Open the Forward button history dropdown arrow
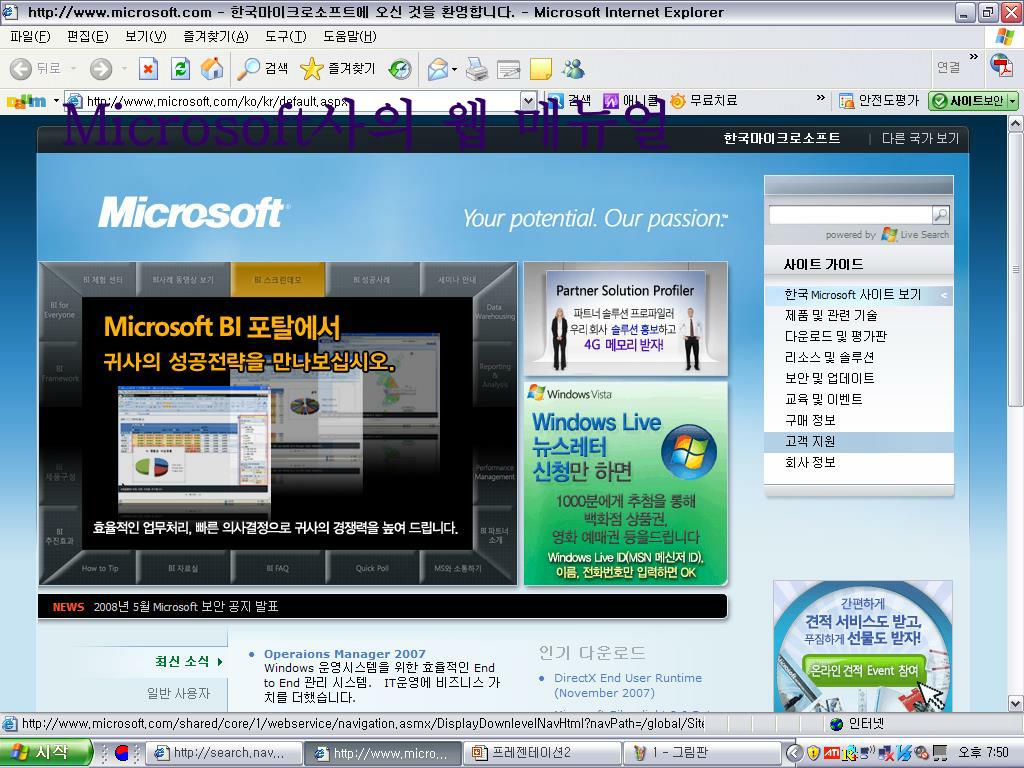The height and width of the screenshot is (768, 1024). [x=124, y=69]
